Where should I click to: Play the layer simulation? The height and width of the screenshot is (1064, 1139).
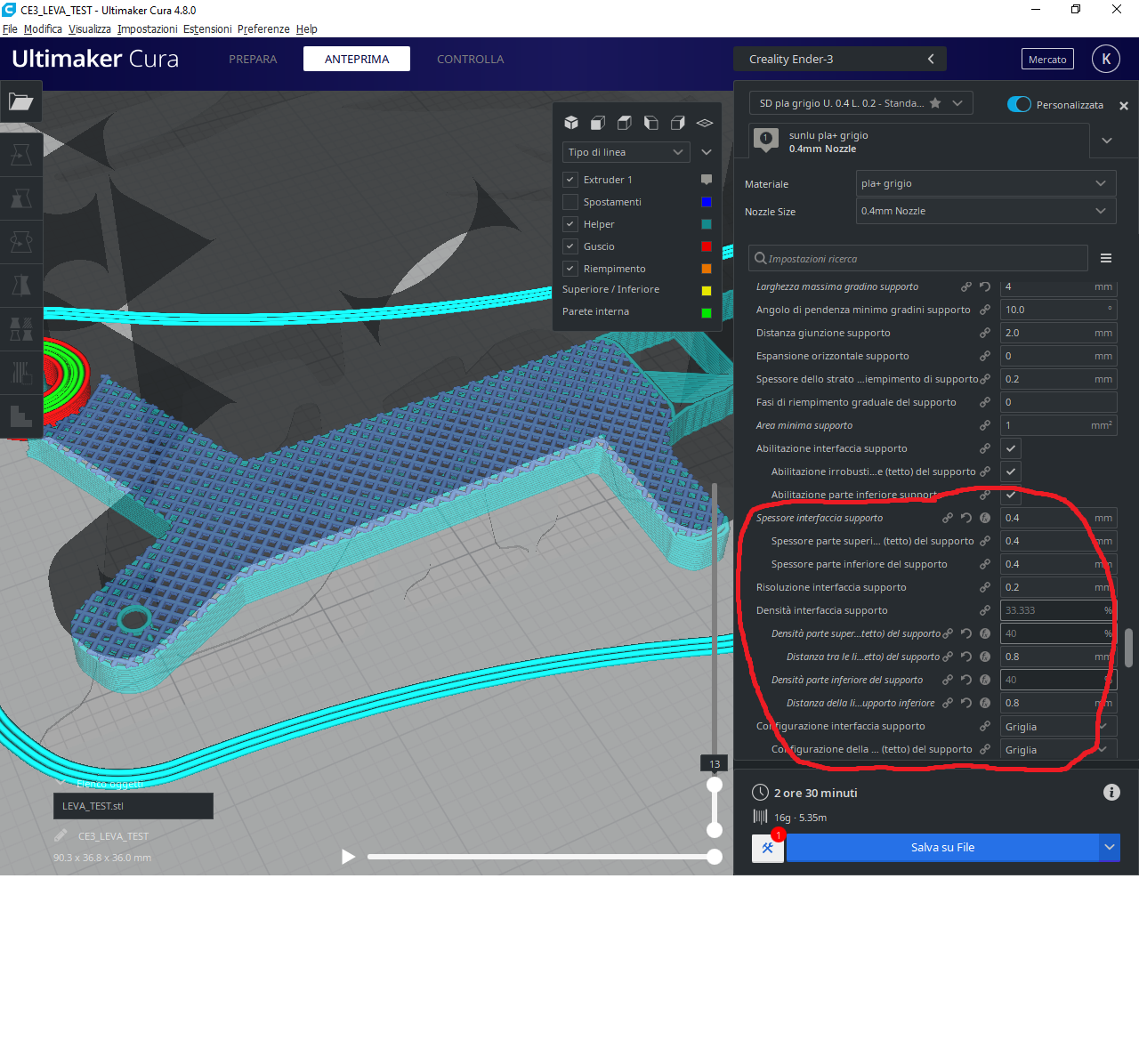tap(348, 857)
